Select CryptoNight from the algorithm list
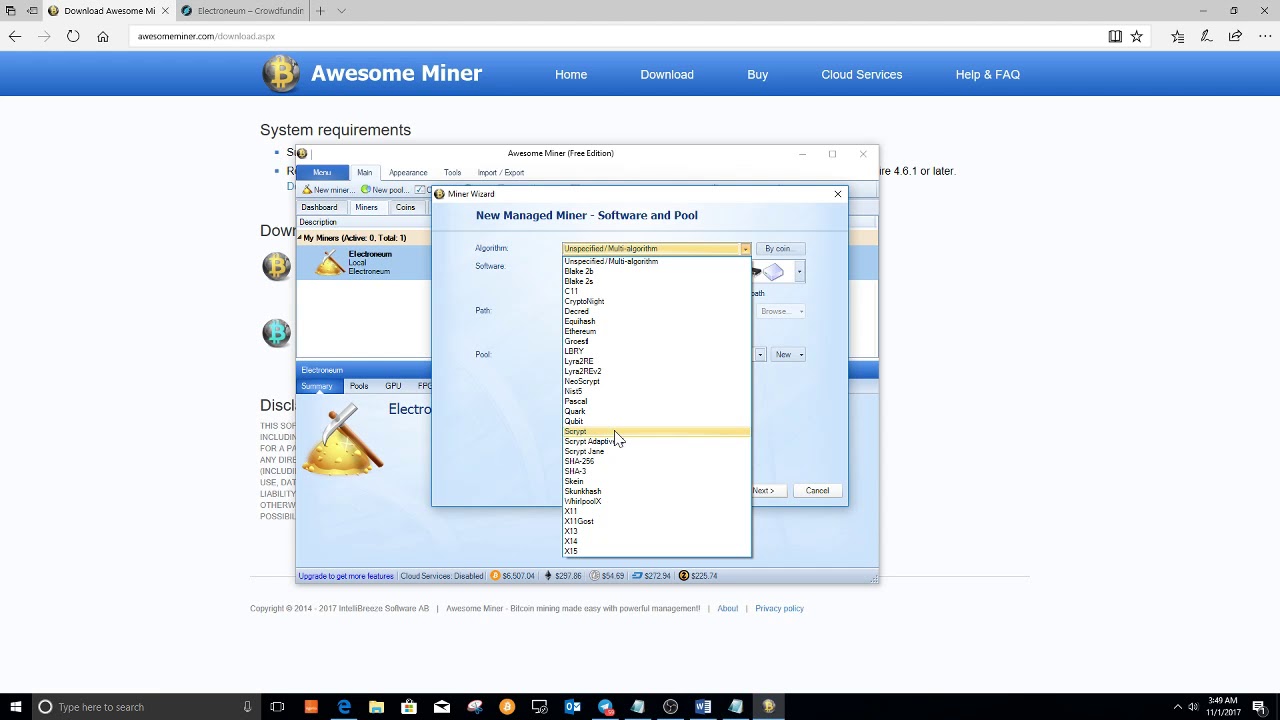The width and height of the screenshot is (1280, 720). [x=656, y=302]
